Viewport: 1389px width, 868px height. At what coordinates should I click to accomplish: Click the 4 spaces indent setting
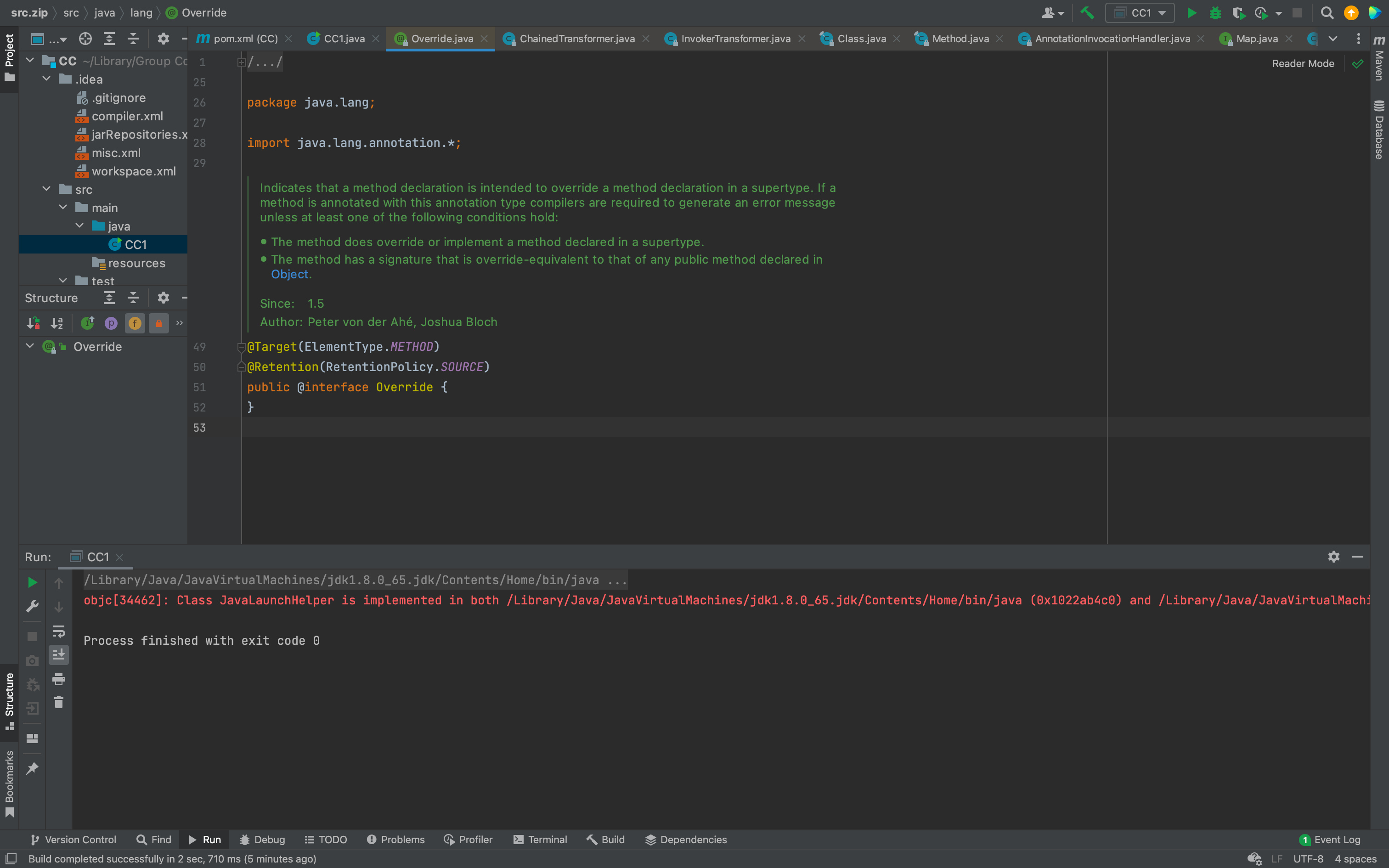point(1355,859)
